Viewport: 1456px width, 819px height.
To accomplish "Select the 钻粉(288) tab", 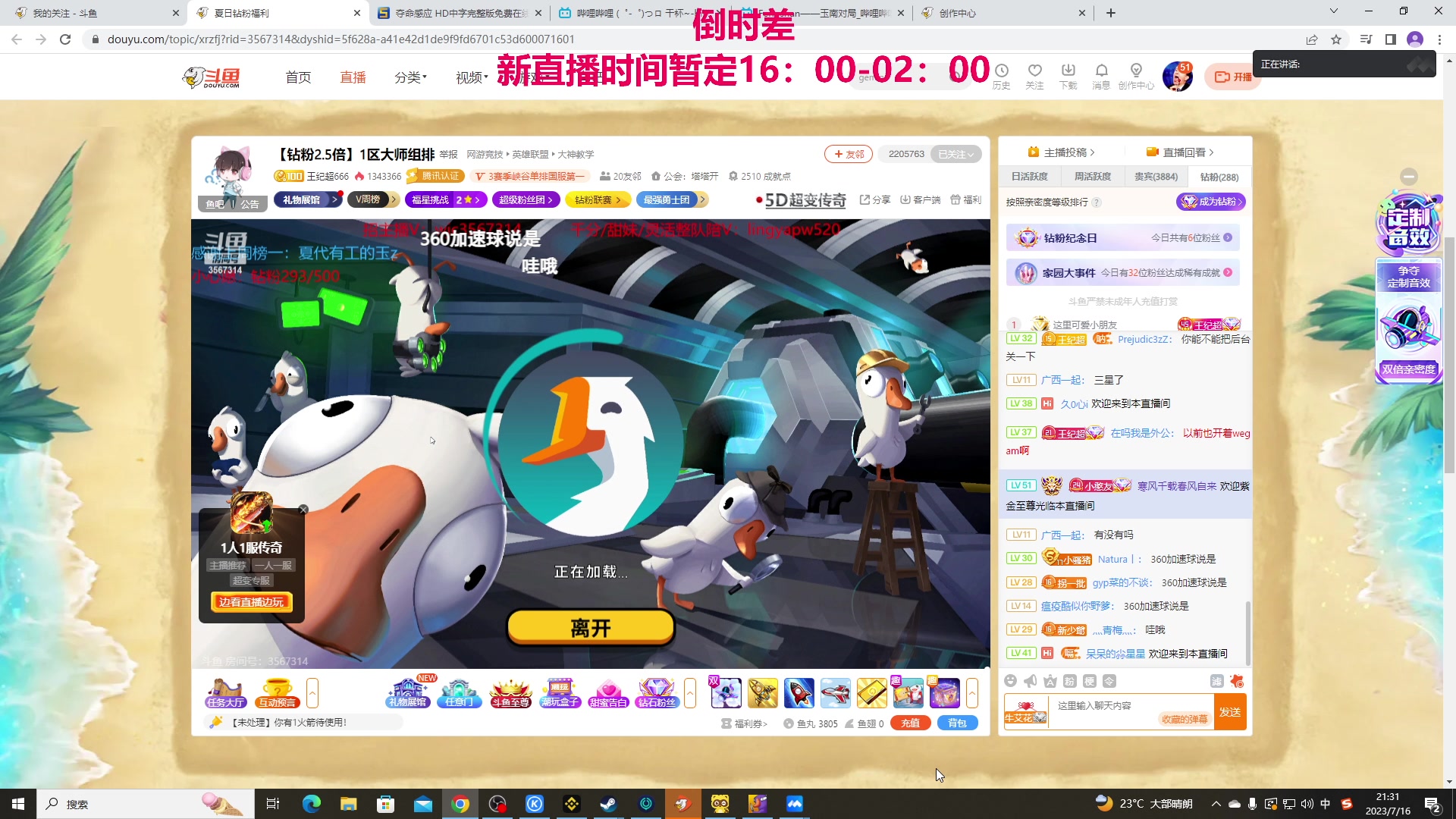I will [1219, 177].
